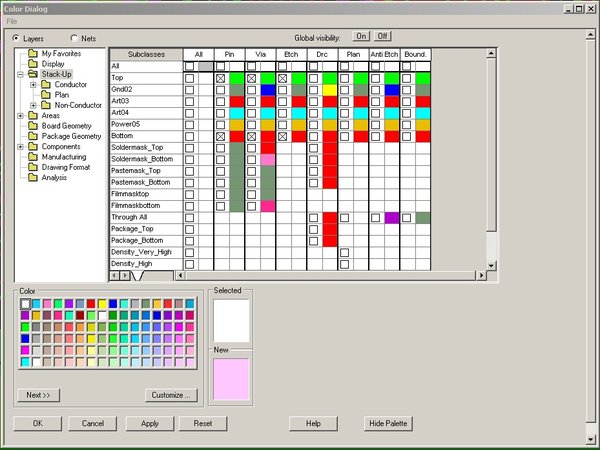Screen dimensions: 600x450
Task: Click the purple Anti Etch swatch for Through All
Action: click(392, 218)
